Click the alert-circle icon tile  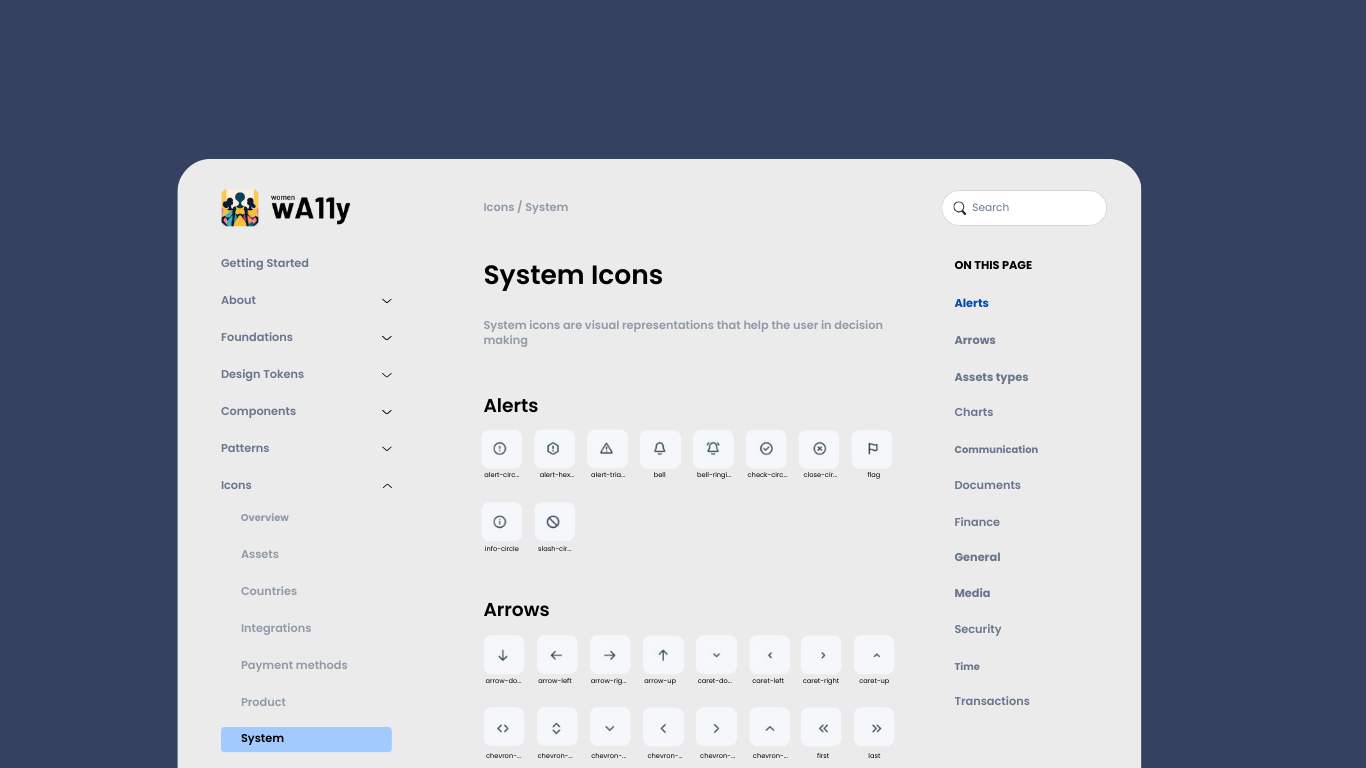coord(501,449)
